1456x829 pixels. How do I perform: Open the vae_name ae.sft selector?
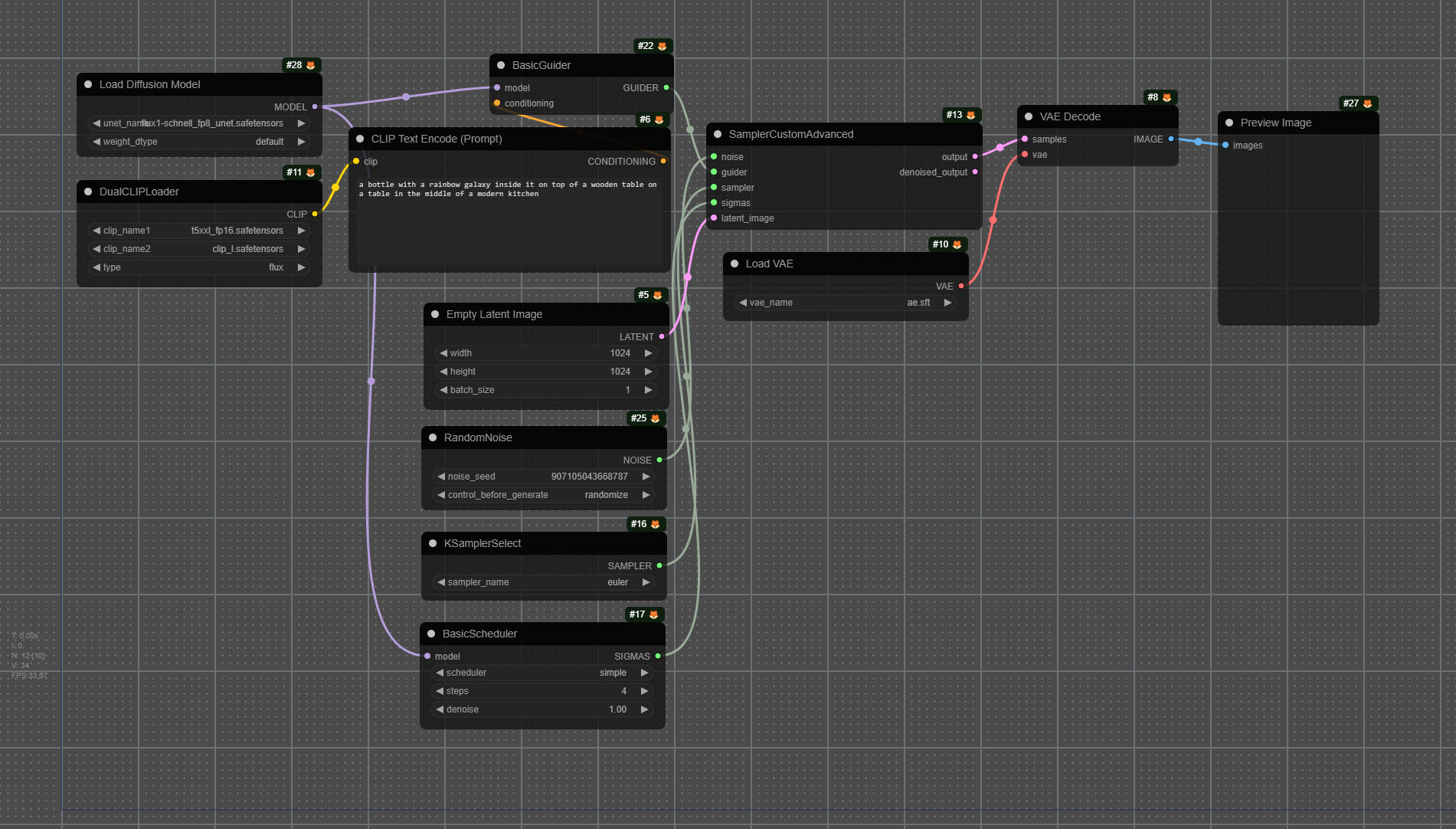click(846, 303)
